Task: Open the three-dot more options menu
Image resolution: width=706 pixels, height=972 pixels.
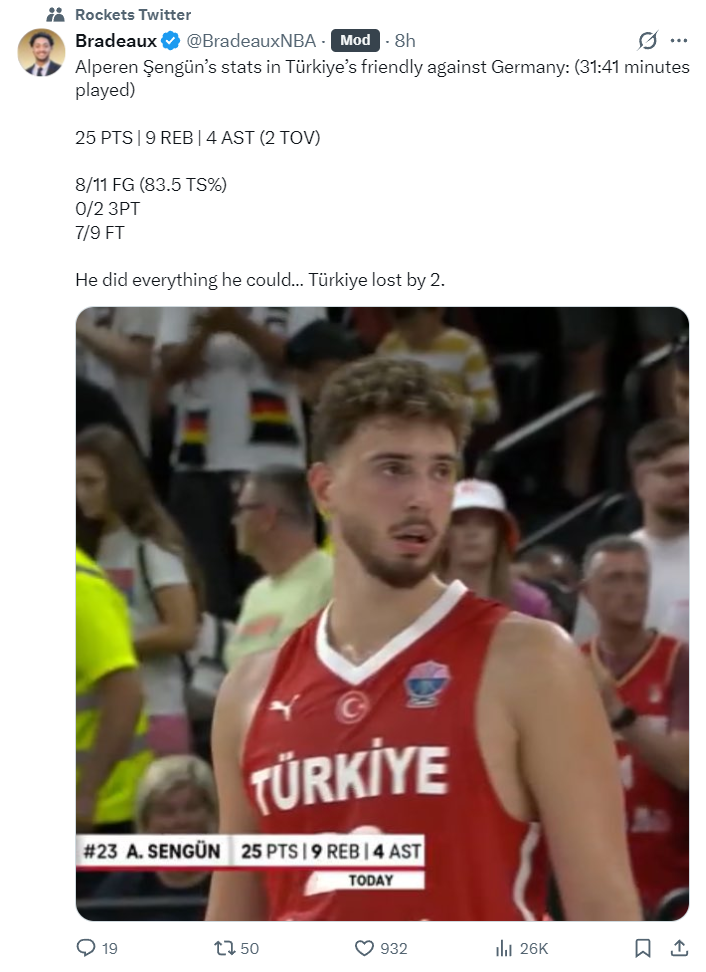Action: pos(679,41)
